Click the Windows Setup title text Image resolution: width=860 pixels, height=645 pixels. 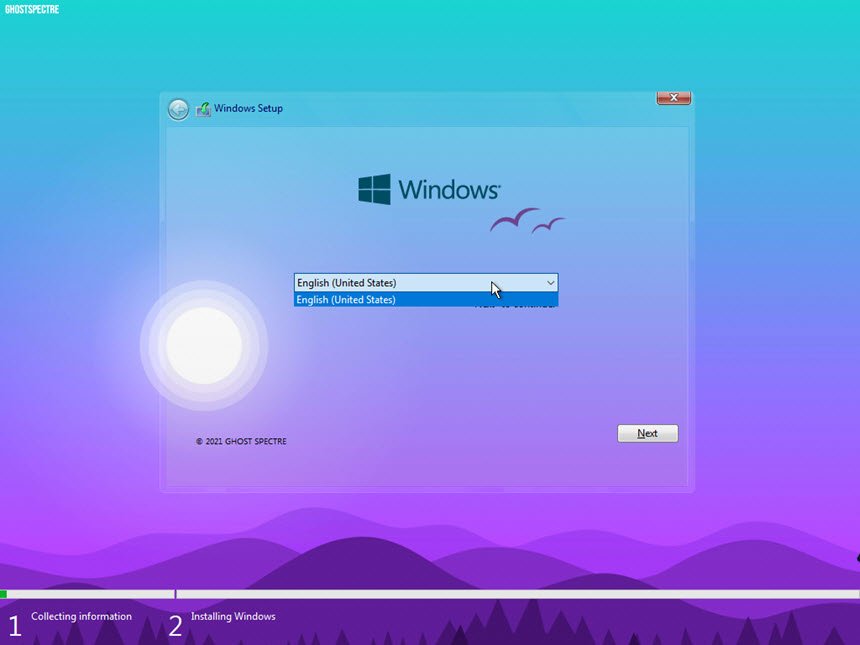coord(248,108)
